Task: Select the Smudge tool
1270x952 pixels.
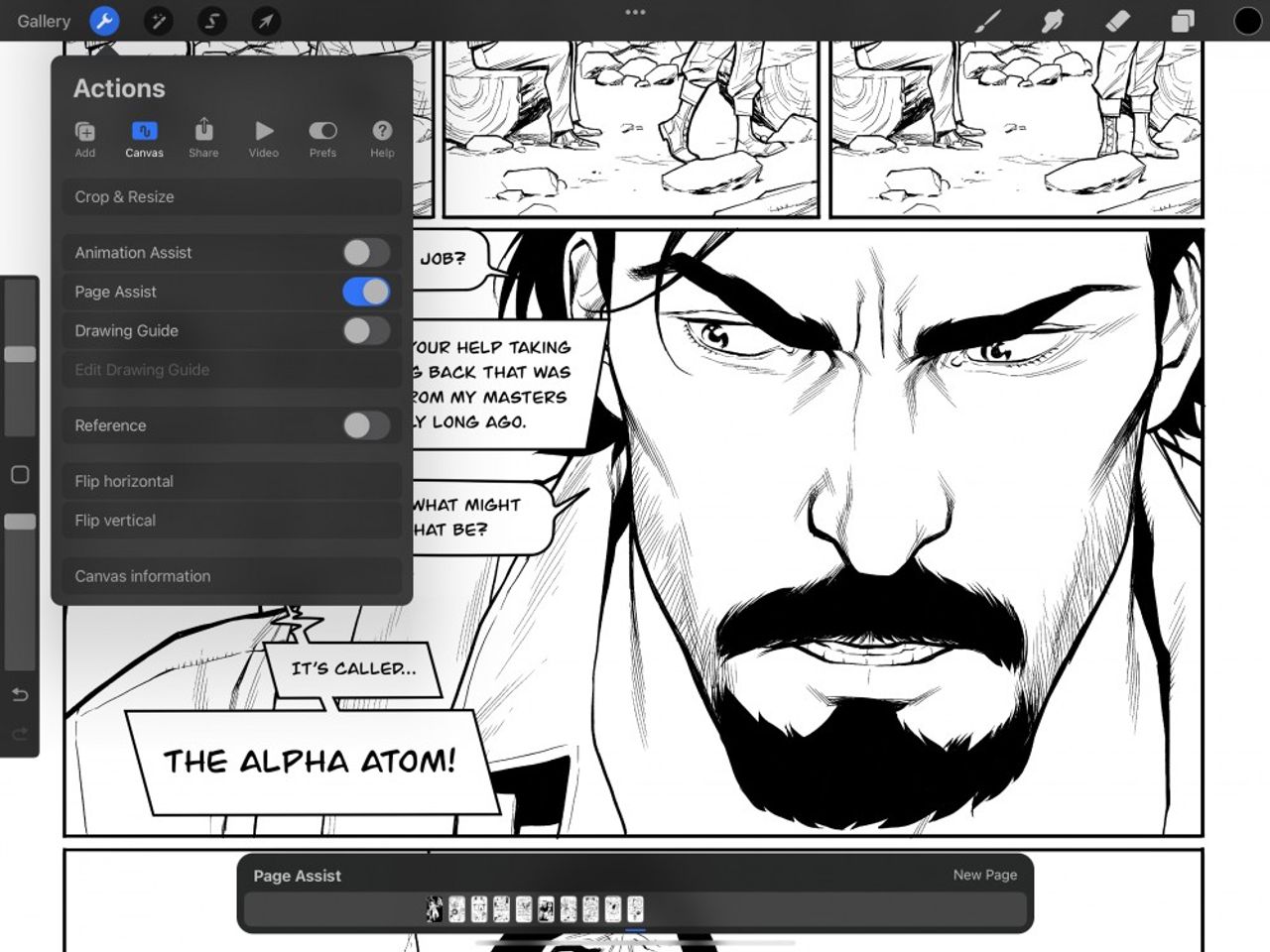Action: click(1053, 21)
